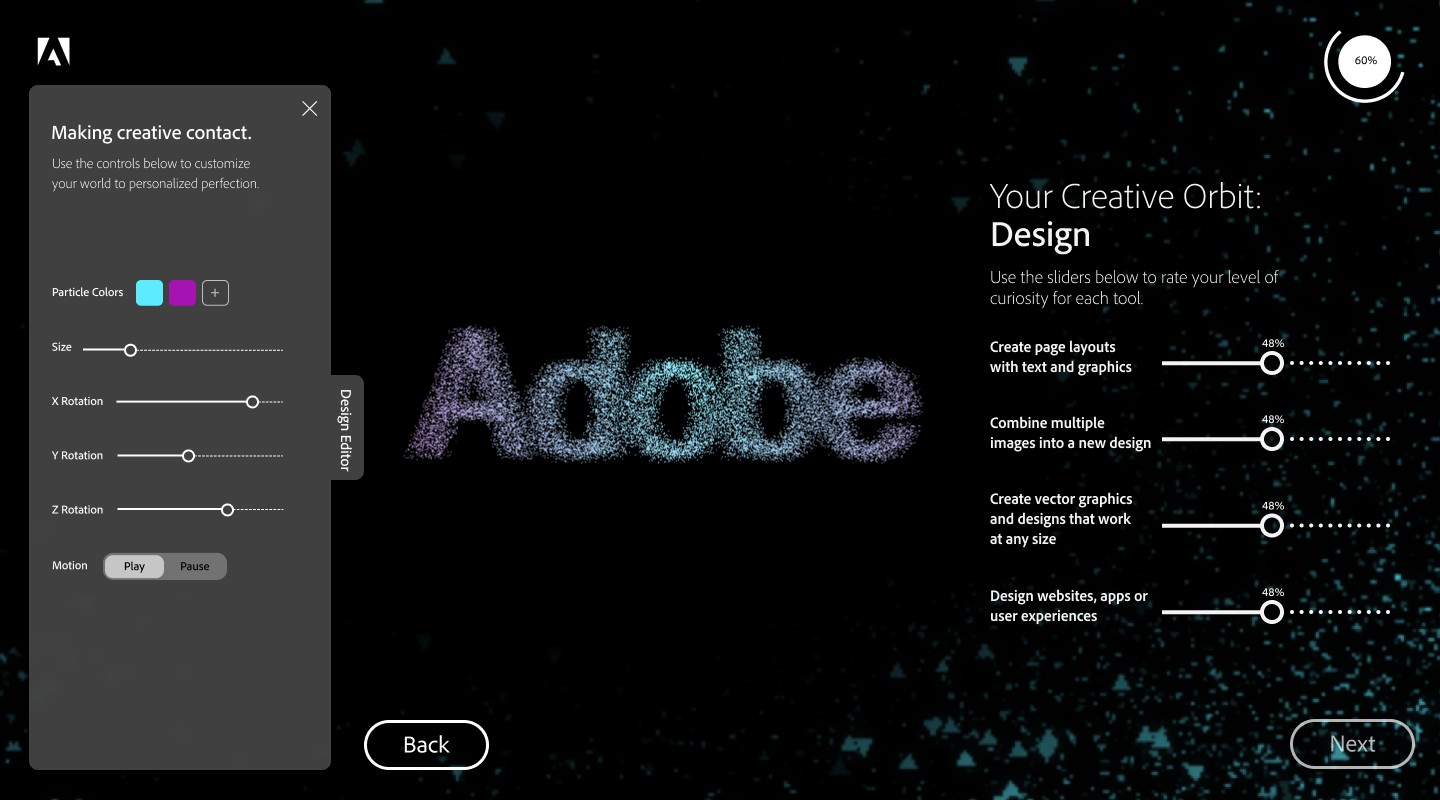Close the Making creative contact panel
Viewport: 1440px width, 800px height.
310,108
